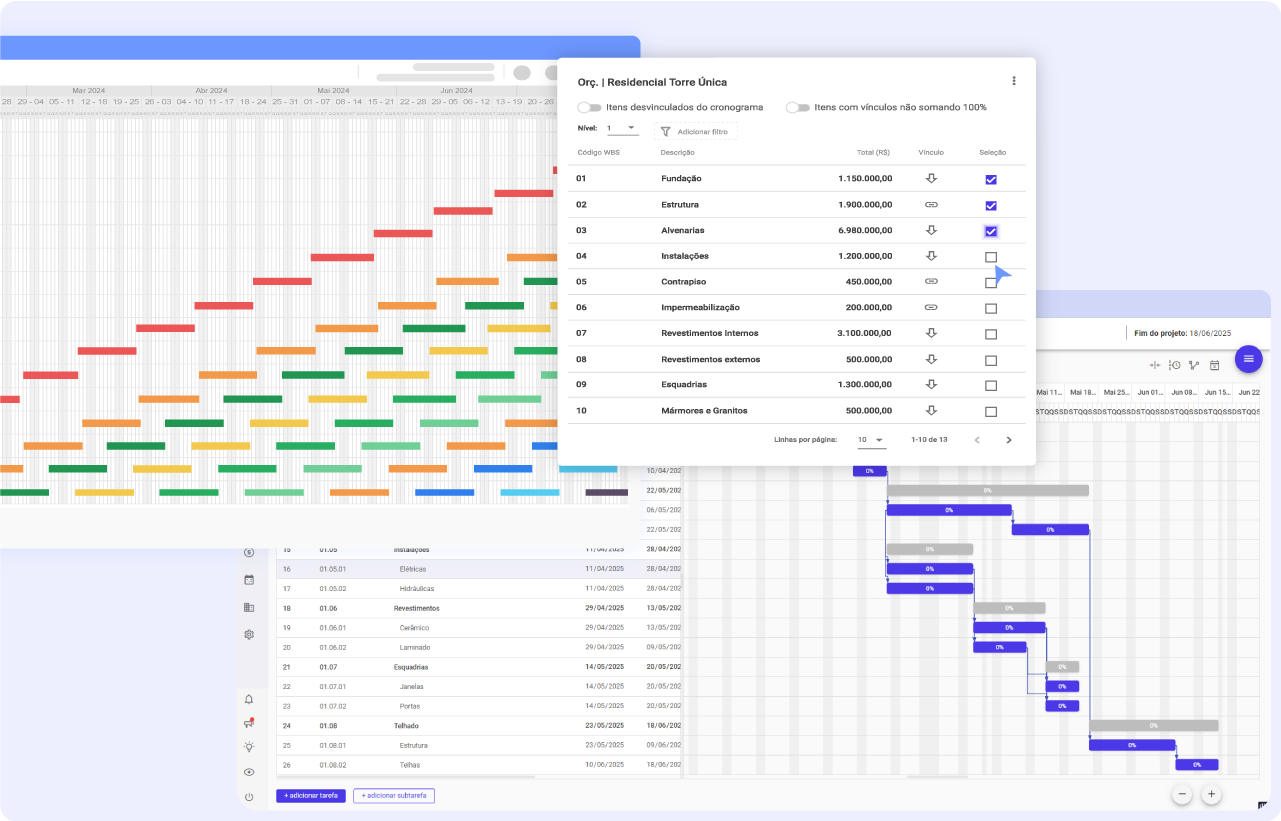Check the Revestimentos externos selection checkbox
The width and height of the screenshot is (1281, 821).
pos(991,360)
